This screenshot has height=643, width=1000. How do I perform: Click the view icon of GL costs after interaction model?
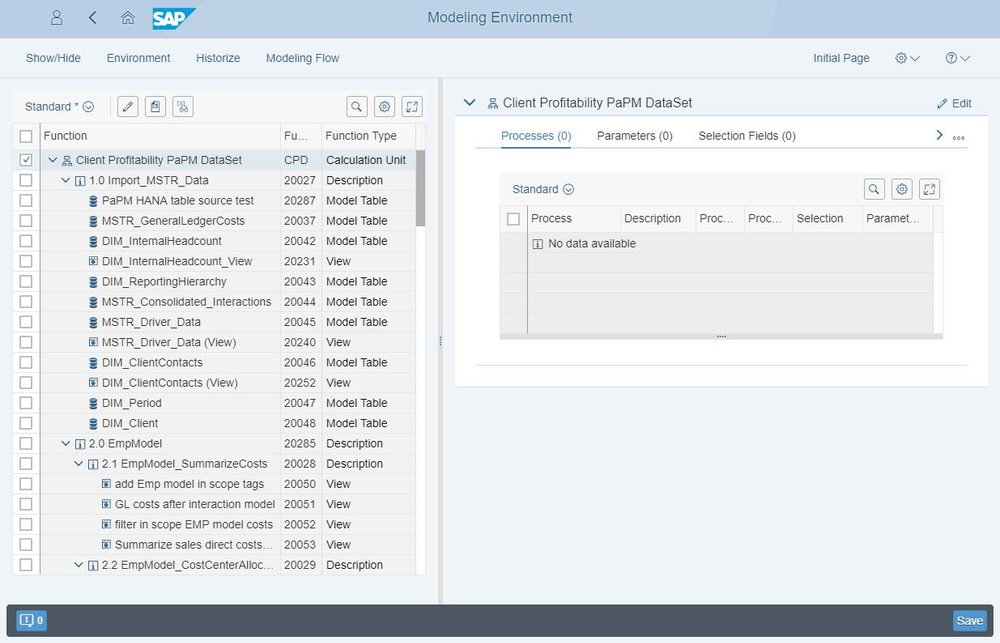pyautogui.click(x=107, y=505)
